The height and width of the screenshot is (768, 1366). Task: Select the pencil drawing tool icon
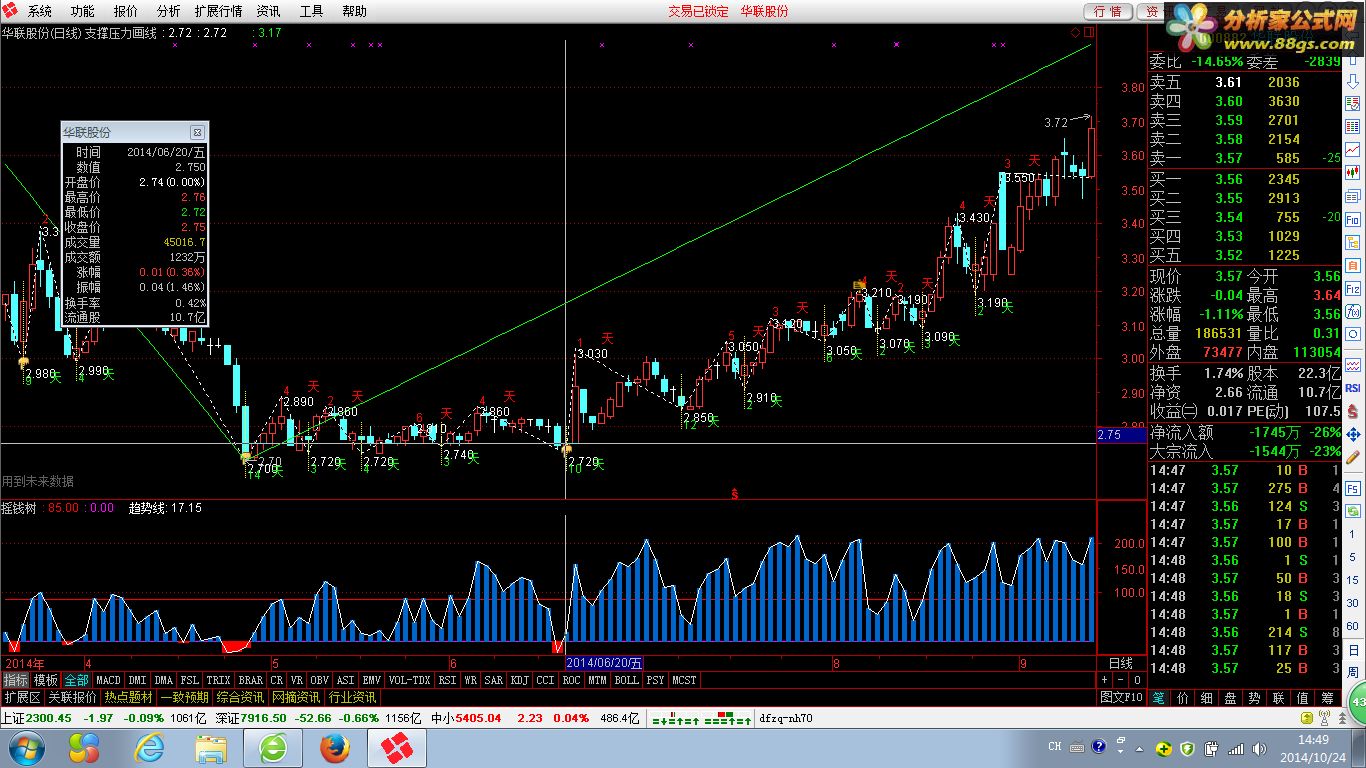[x=1352, y=456]
